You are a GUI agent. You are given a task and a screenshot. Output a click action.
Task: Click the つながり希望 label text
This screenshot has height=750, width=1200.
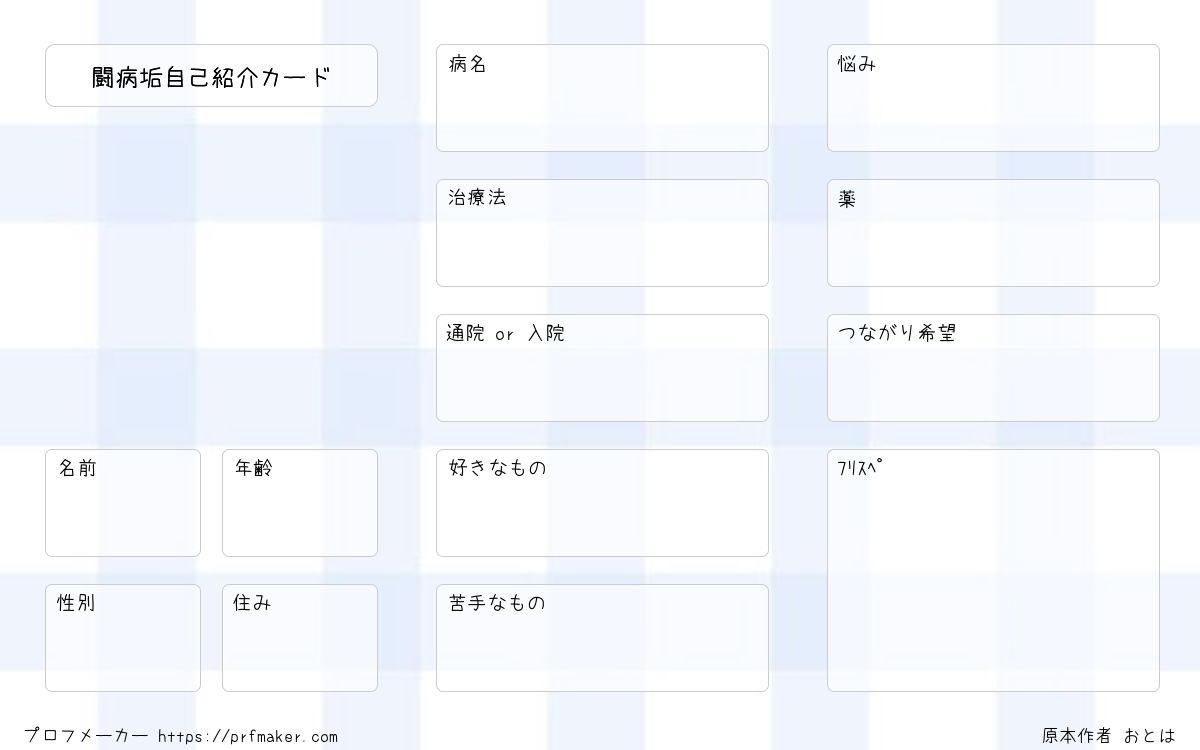pyautogui.click(x=897, y=333)
